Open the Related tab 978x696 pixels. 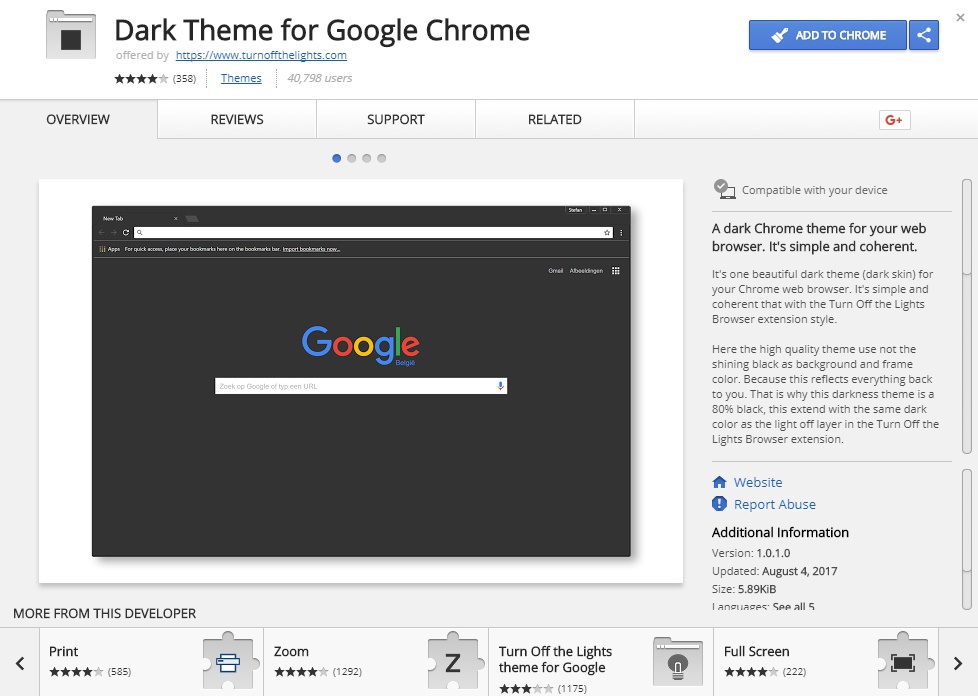[554, 119]
